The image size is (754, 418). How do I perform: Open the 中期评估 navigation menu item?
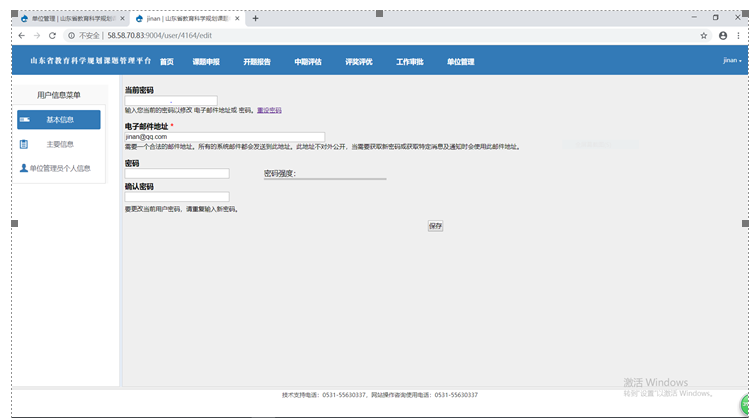coord(307,62)
